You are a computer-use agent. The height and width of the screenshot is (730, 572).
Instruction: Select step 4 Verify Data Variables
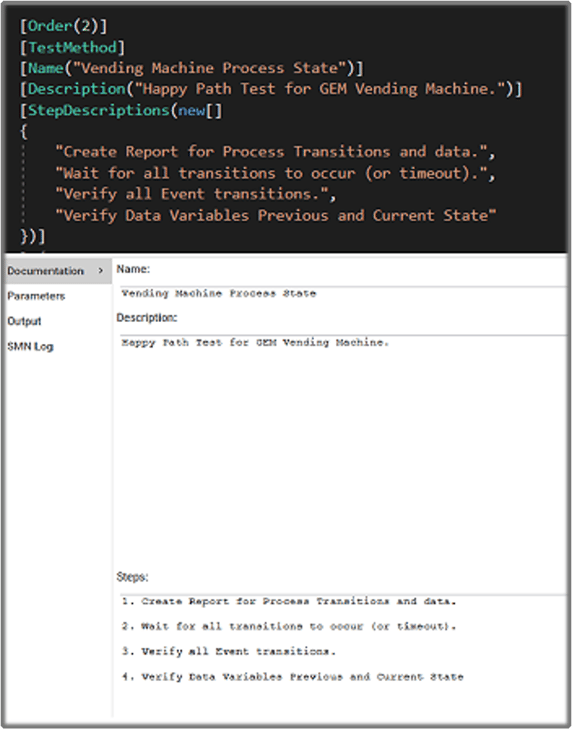(293, 677)
